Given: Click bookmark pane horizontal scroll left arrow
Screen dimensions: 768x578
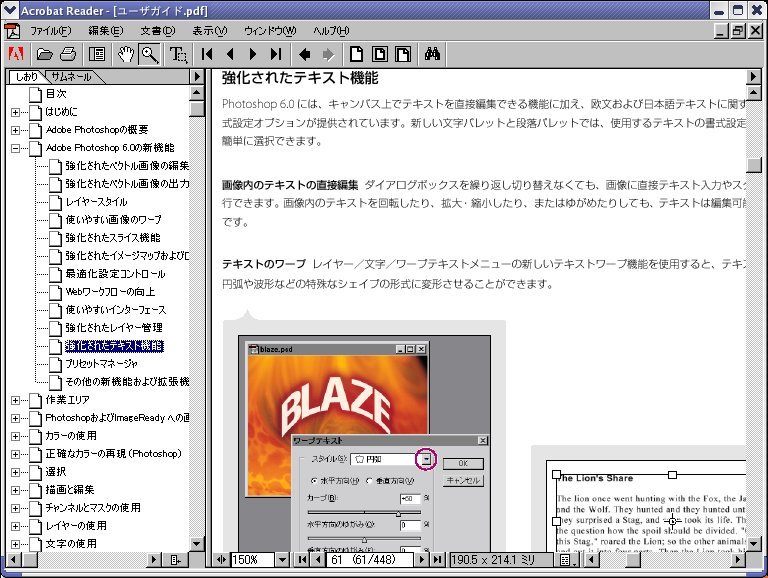Looking at the screenshot, I should point(13,559).
